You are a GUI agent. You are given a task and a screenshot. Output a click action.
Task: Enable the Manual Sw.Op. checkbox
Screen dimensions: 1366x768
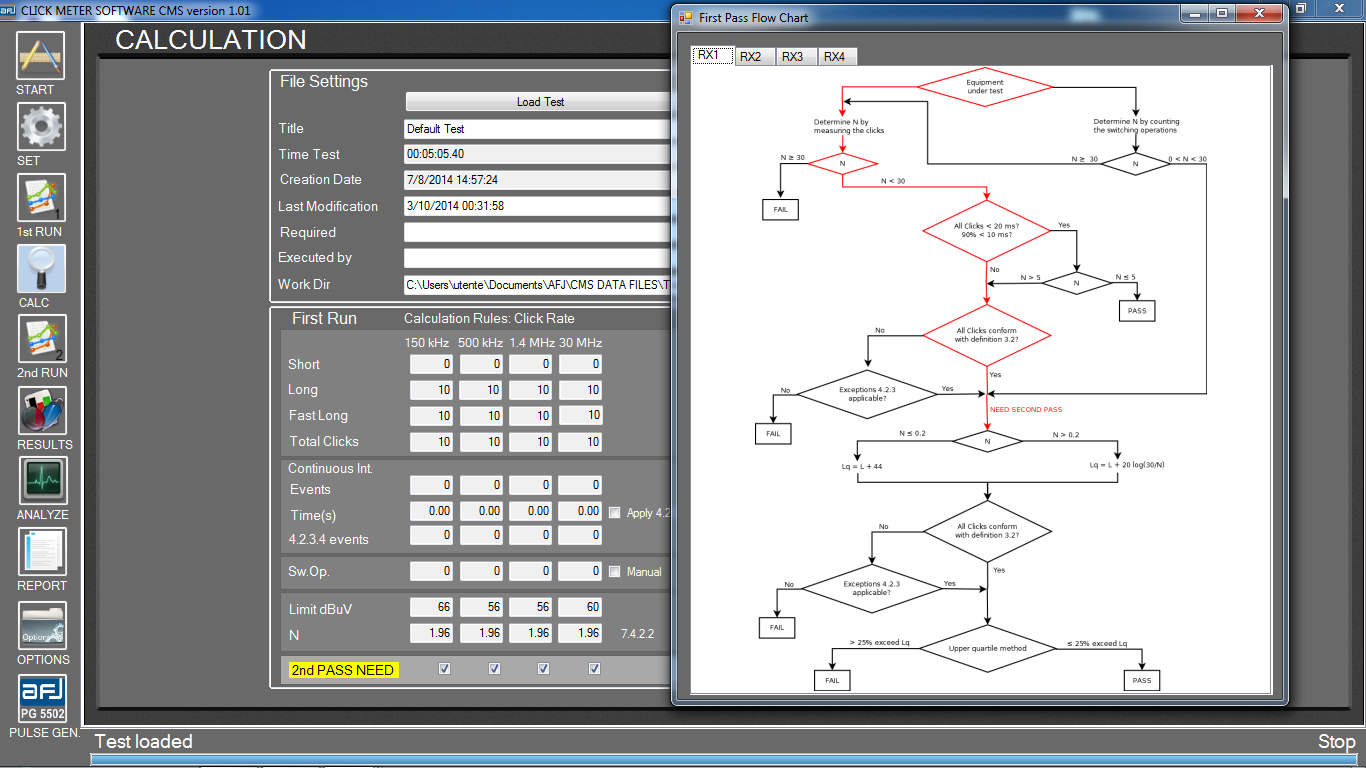coord(615,571)
